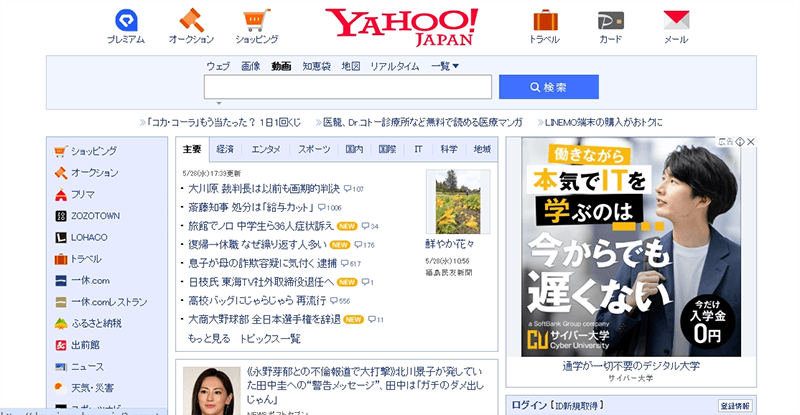Open the ショッピング cart icon in the header
Image resolution: width=800 pixels, height=415 pixels.
(257, 20)
